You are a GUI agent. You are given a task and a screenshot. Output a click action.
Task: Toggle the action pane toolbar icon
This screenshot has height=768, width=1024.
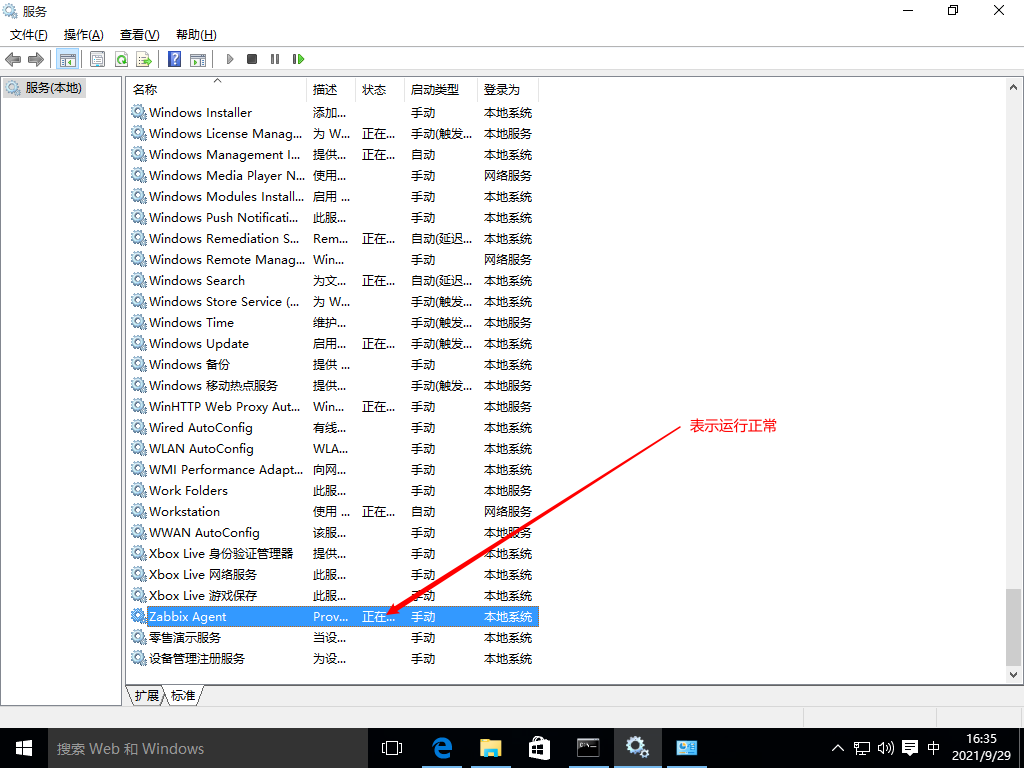tap(198, 59)
